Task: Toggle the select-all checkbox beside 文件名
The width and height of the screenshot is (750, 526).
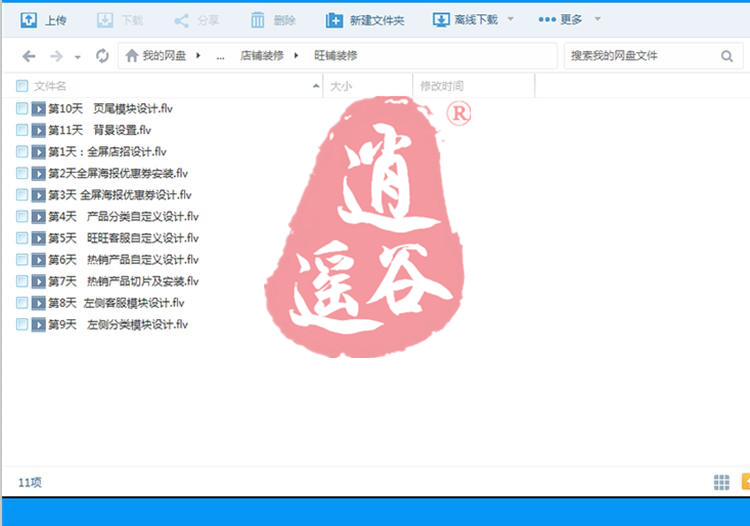Action: pos(22,86)
